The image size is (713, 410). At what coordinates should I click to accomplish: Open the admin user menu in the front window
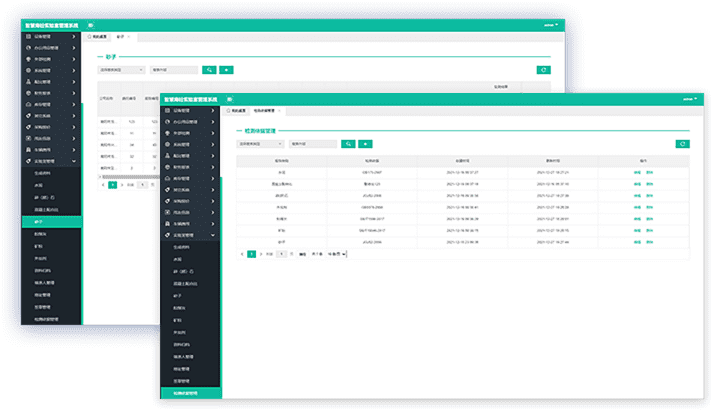[688, 99]
